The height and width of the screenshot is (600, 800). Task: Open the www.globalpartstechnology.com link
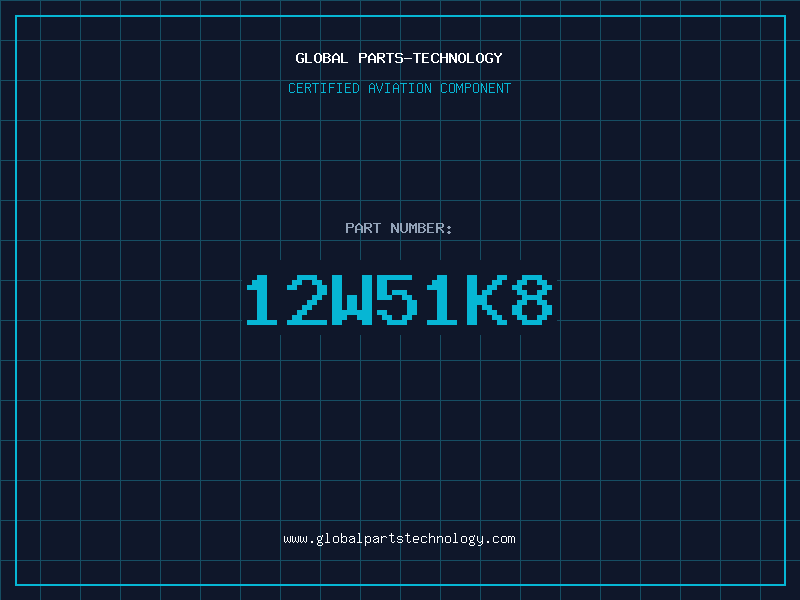(399, 539)
